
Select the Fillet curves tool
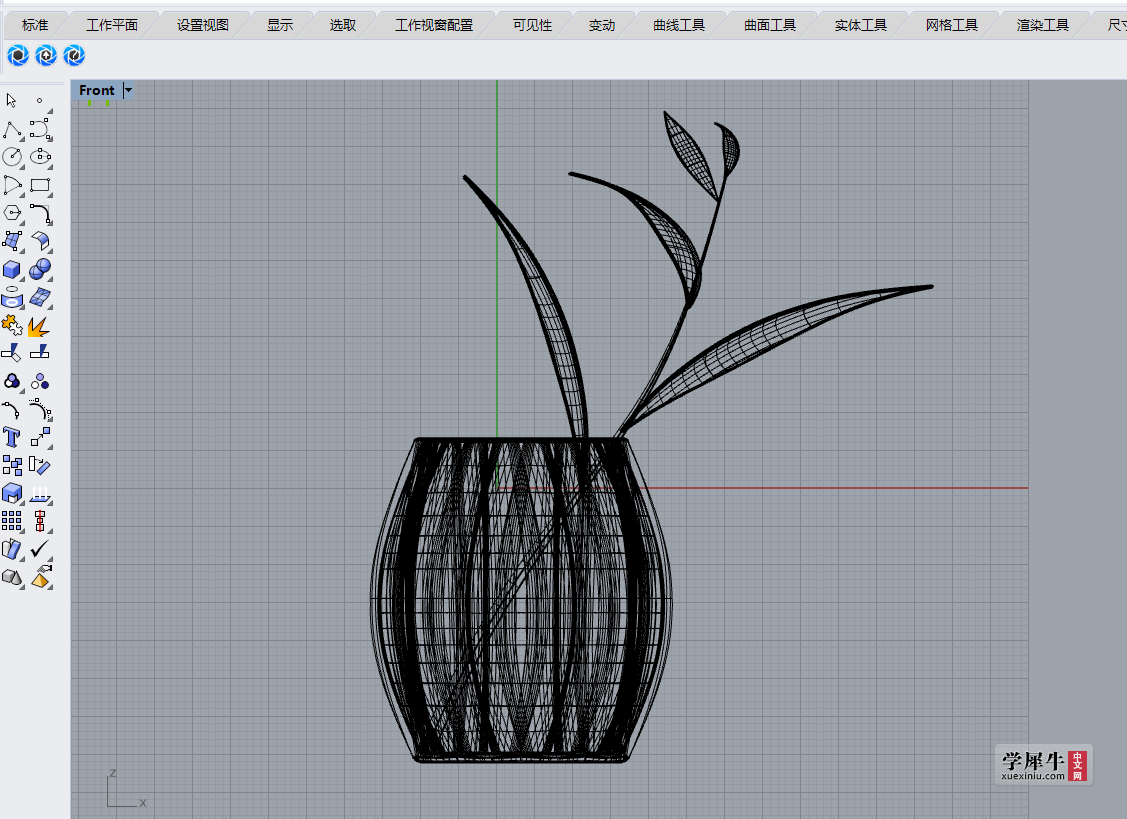40,214
